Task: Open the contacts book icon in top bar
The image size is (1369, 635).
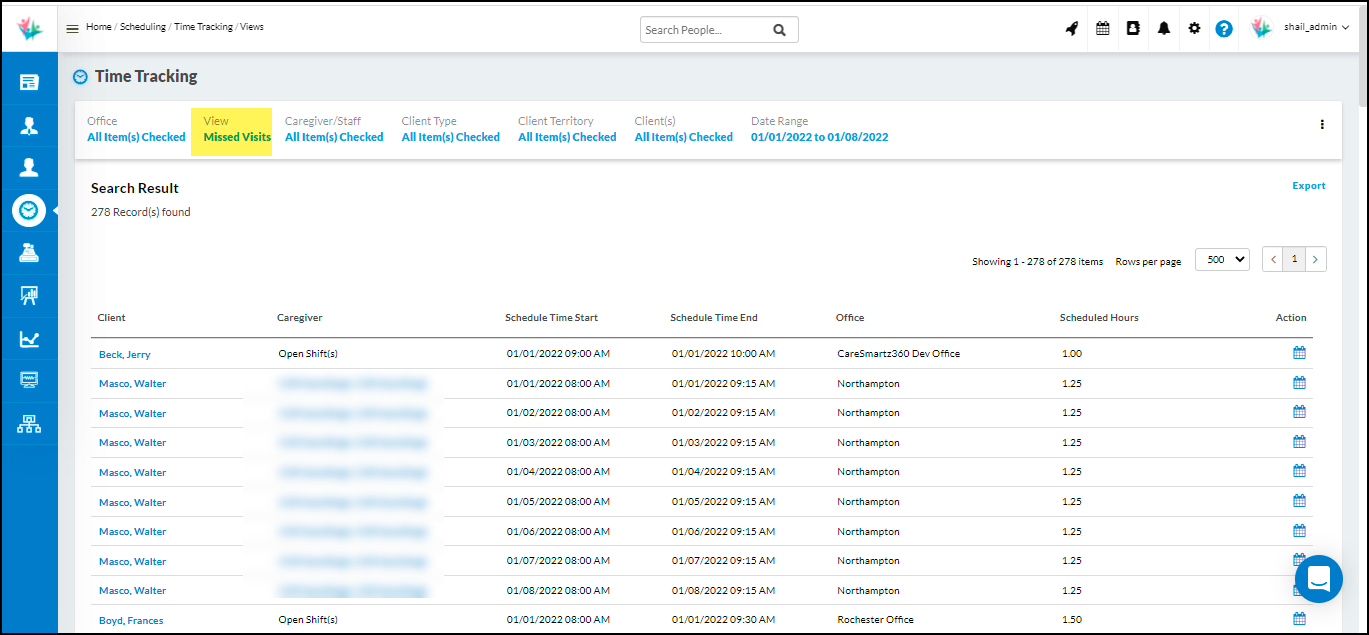Action: 1133,29
